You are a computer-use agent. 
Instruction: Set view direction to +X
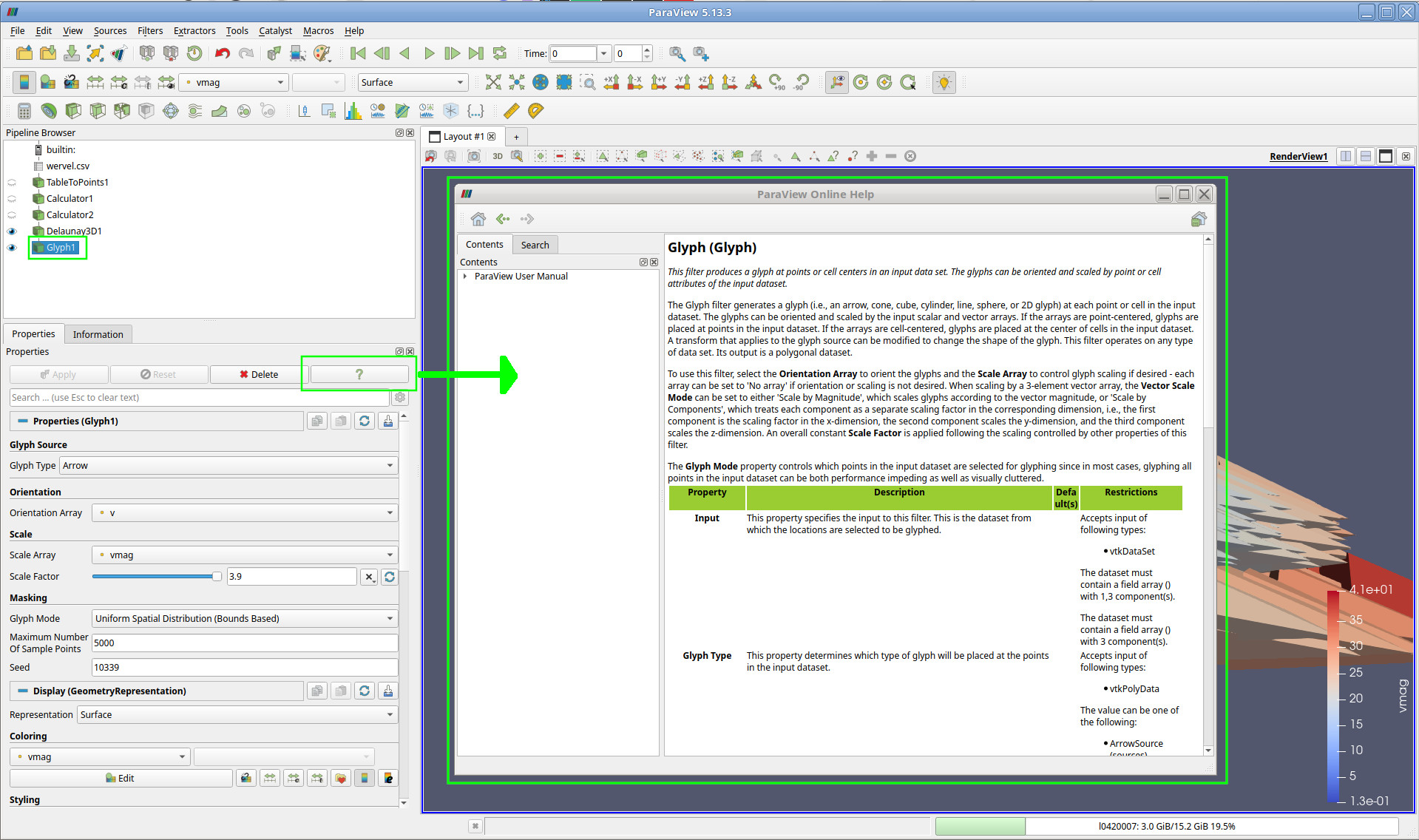(612, 82)
